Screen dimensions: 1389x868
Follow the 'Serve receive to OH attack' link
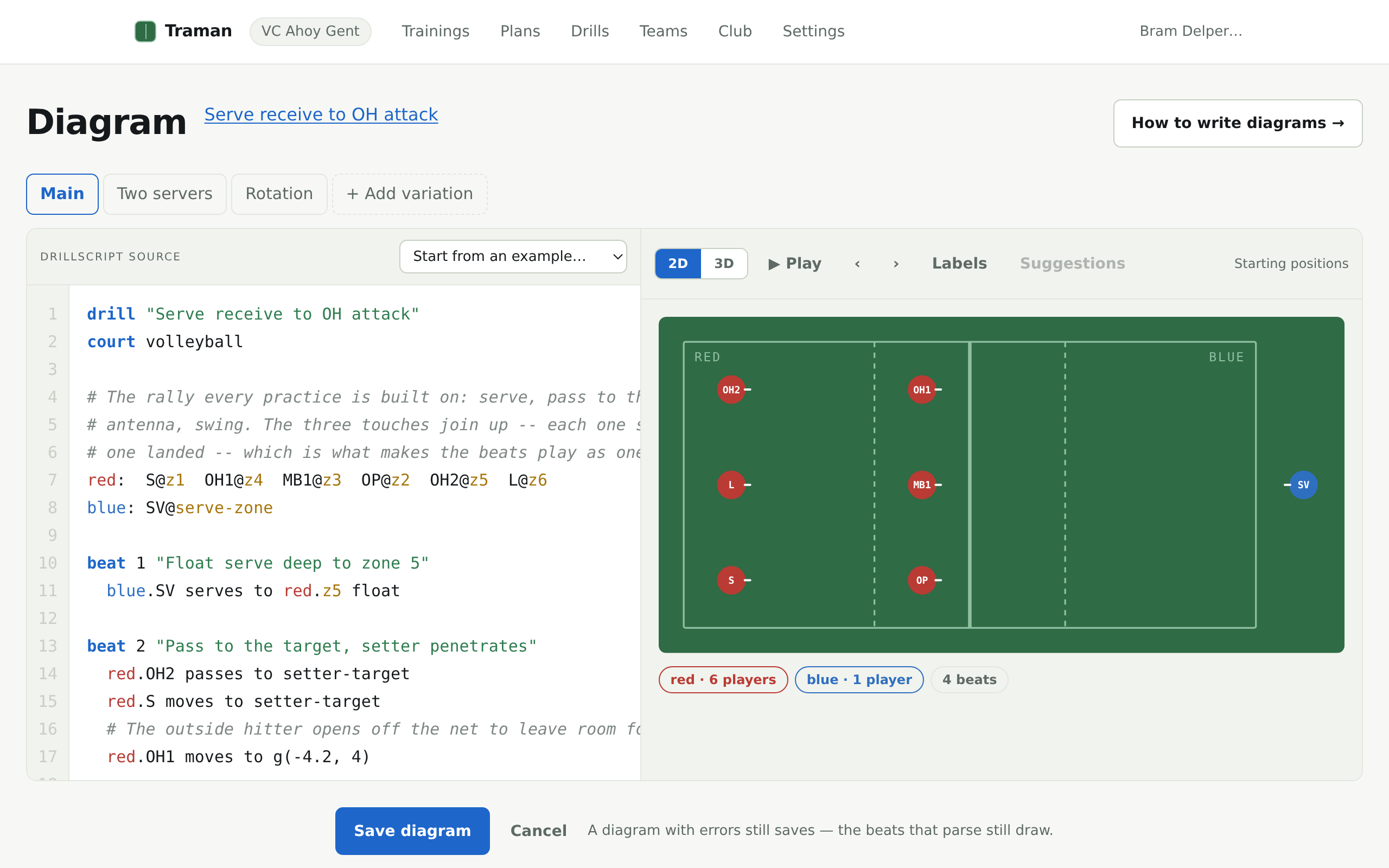tap(321, 115)
